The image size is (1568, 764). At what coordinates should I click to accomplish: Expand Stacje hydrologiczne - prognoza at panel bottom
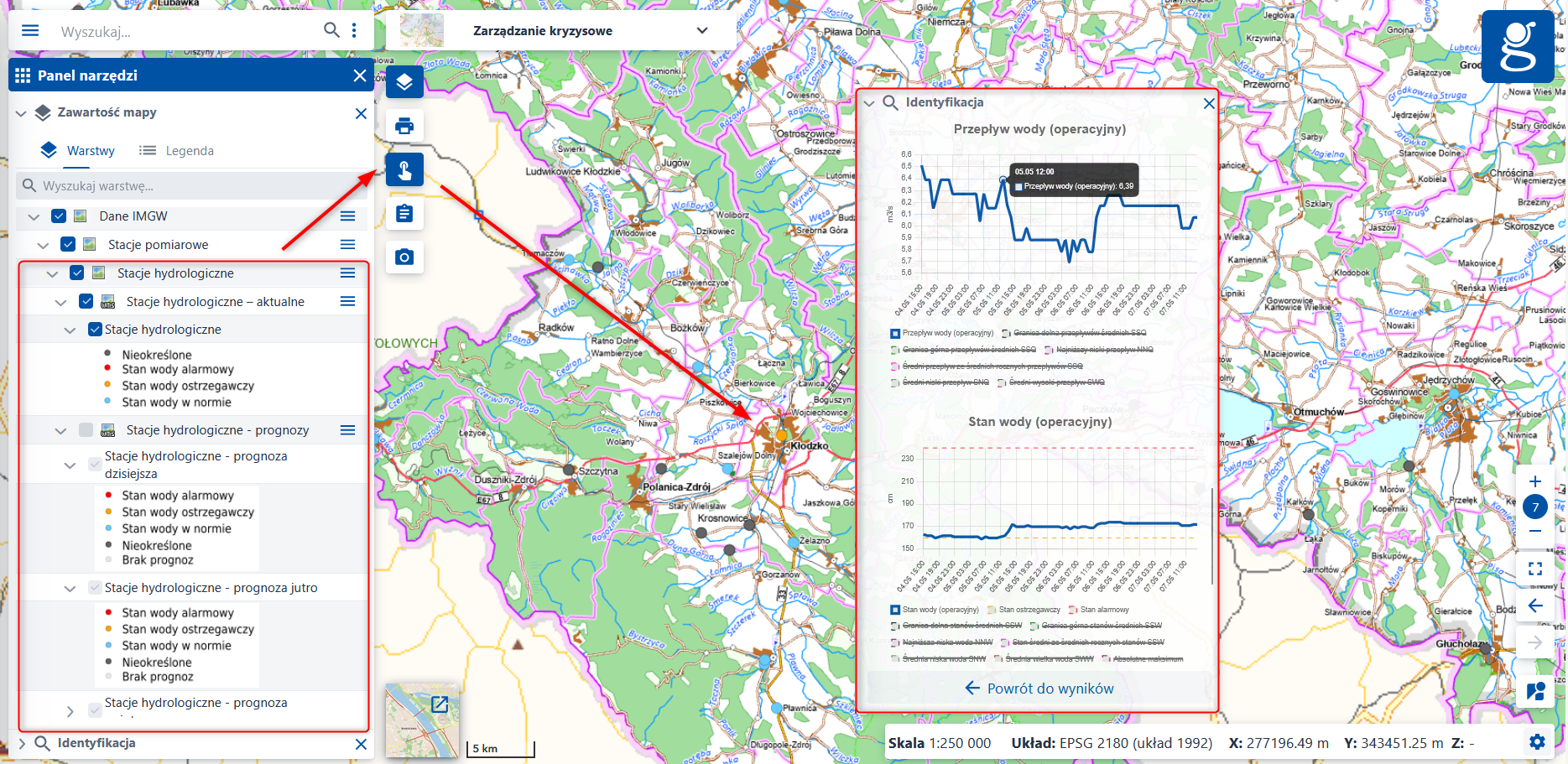click(x=70, y=710)
